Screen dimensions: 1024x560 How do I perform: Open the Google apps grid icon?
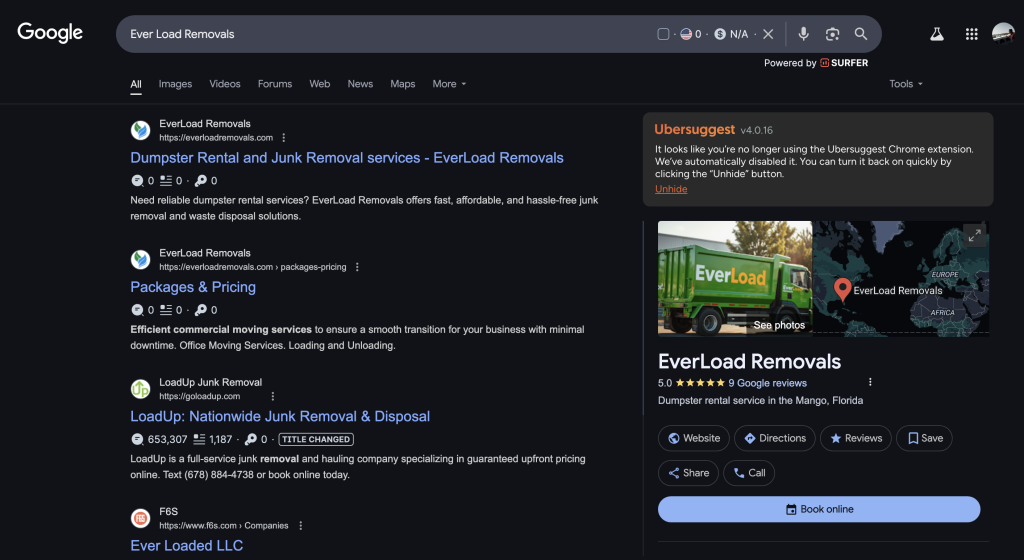[x=971, y=34]
